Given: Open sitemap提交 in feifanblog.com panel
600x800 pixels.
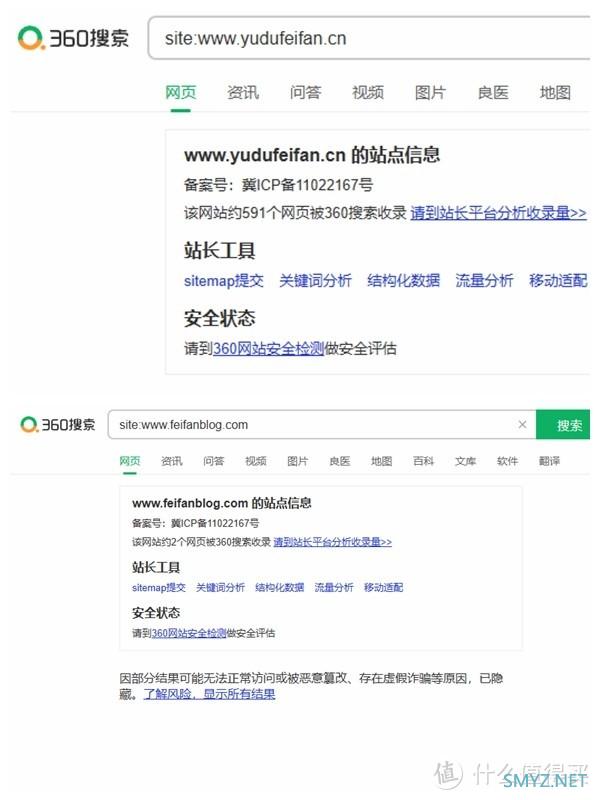Looking at the screenshot, I should point(159,588).
